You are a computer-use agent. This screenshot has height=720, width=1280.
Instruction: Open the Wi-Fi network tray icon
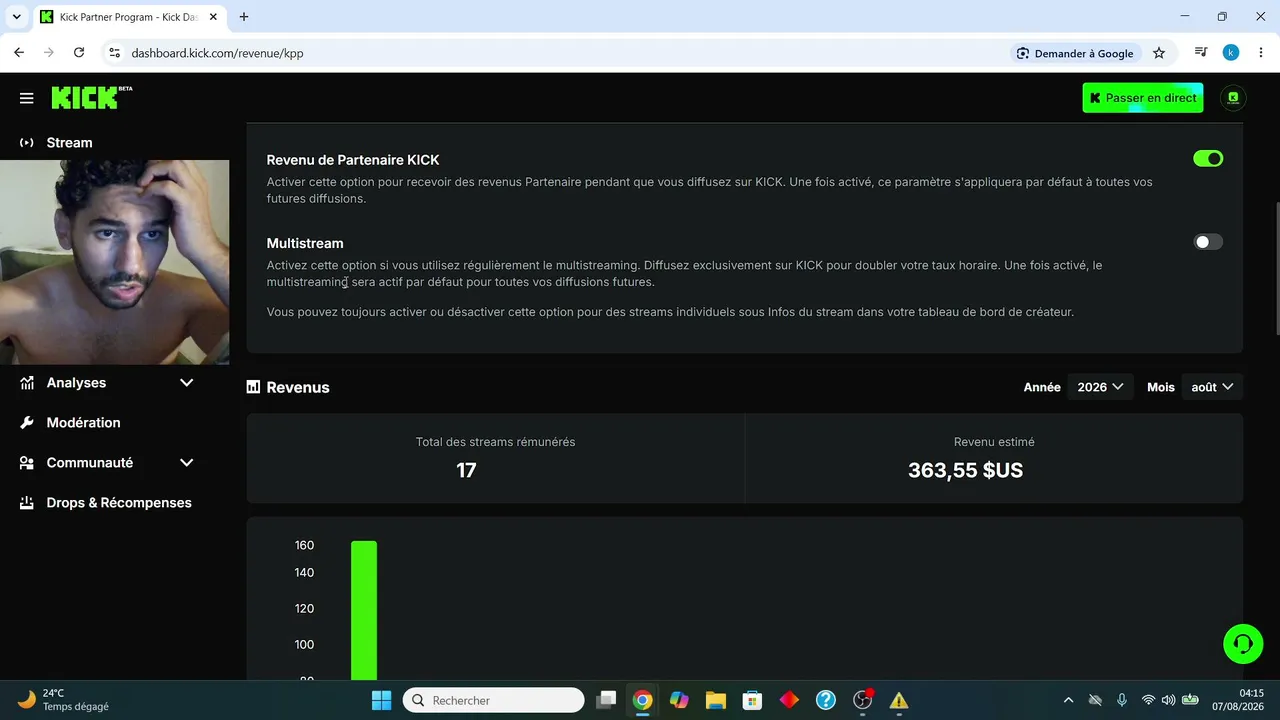[x=1147, y=700]
